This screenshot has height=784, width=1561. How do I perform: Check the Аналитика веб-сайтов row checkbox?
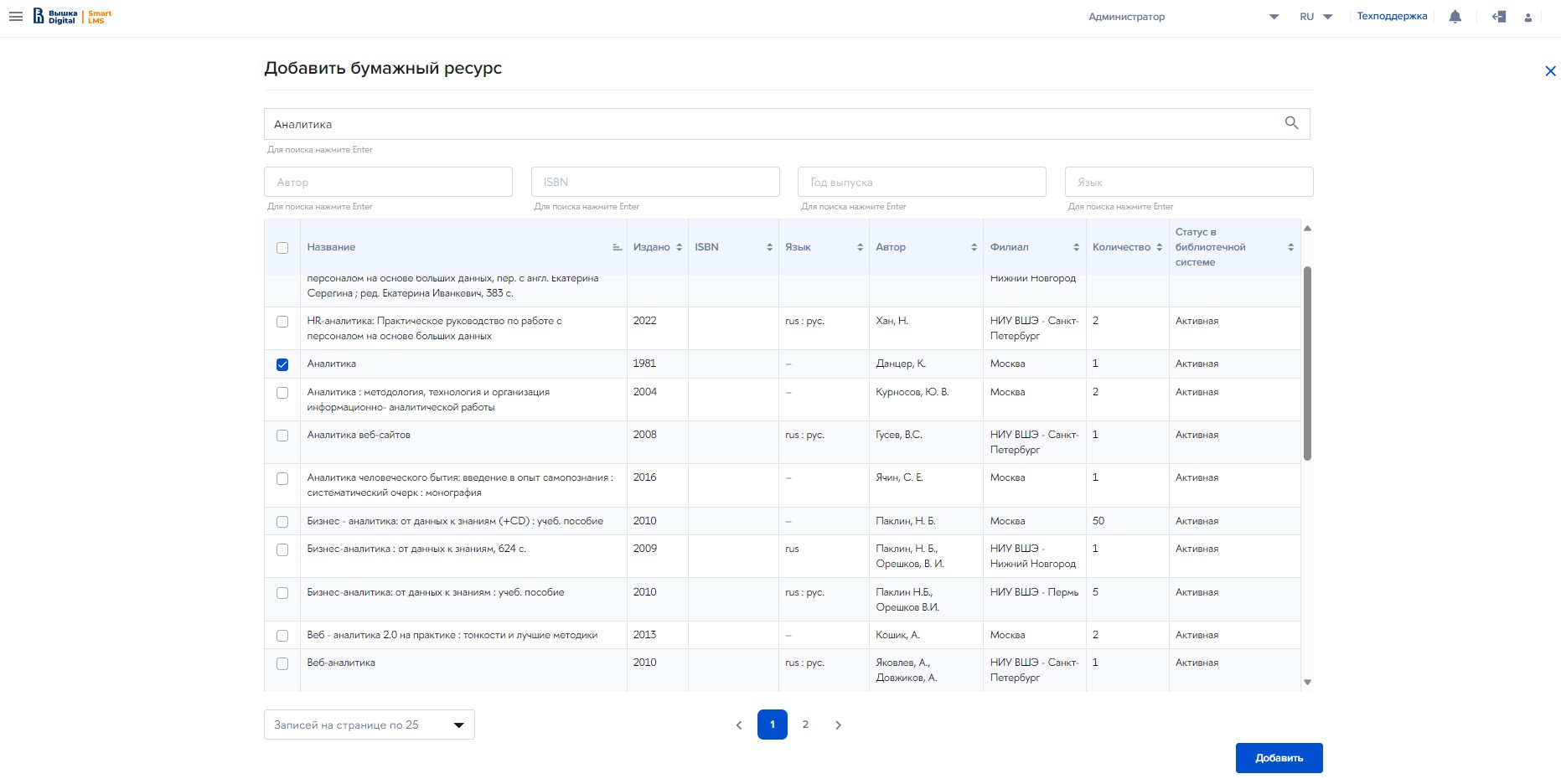[x=282, y=436]
